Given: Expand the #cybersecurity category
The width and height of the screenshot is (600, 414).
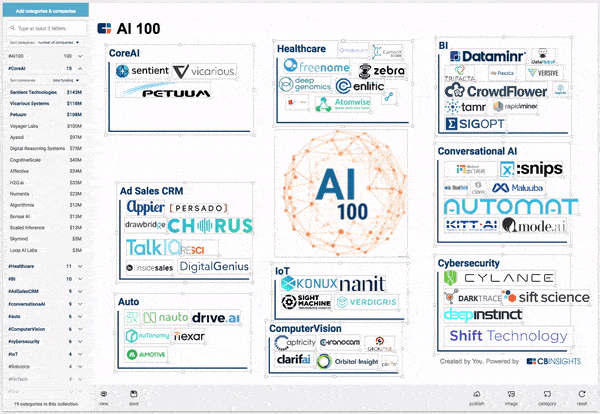Looking at the screenshot, I should click(82, 341).
